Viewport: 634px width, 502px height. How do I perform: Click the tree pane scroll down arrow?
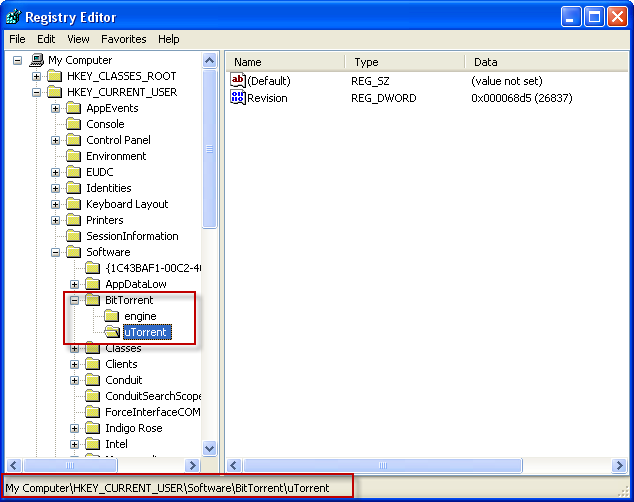tap(209, 448)
